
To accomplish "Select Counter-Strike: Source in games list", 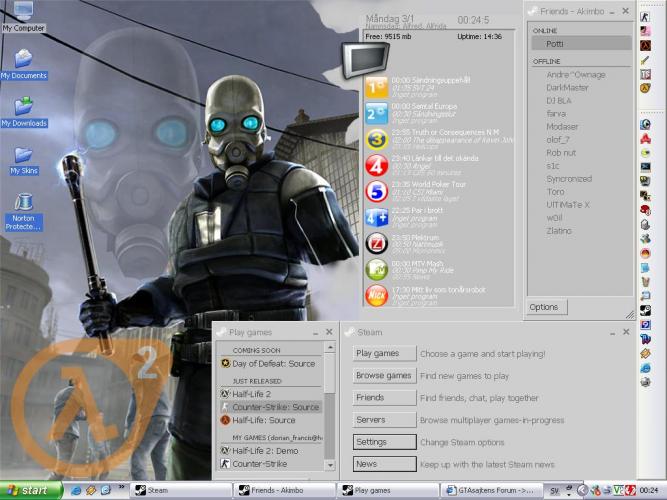I will (x=275, y=407).
